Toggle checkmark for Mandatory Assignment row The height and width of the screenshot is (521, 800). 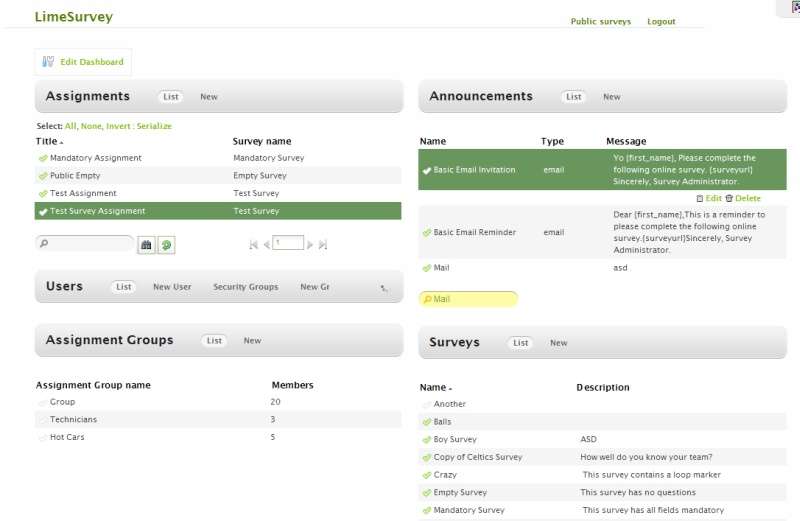(43, 158)
